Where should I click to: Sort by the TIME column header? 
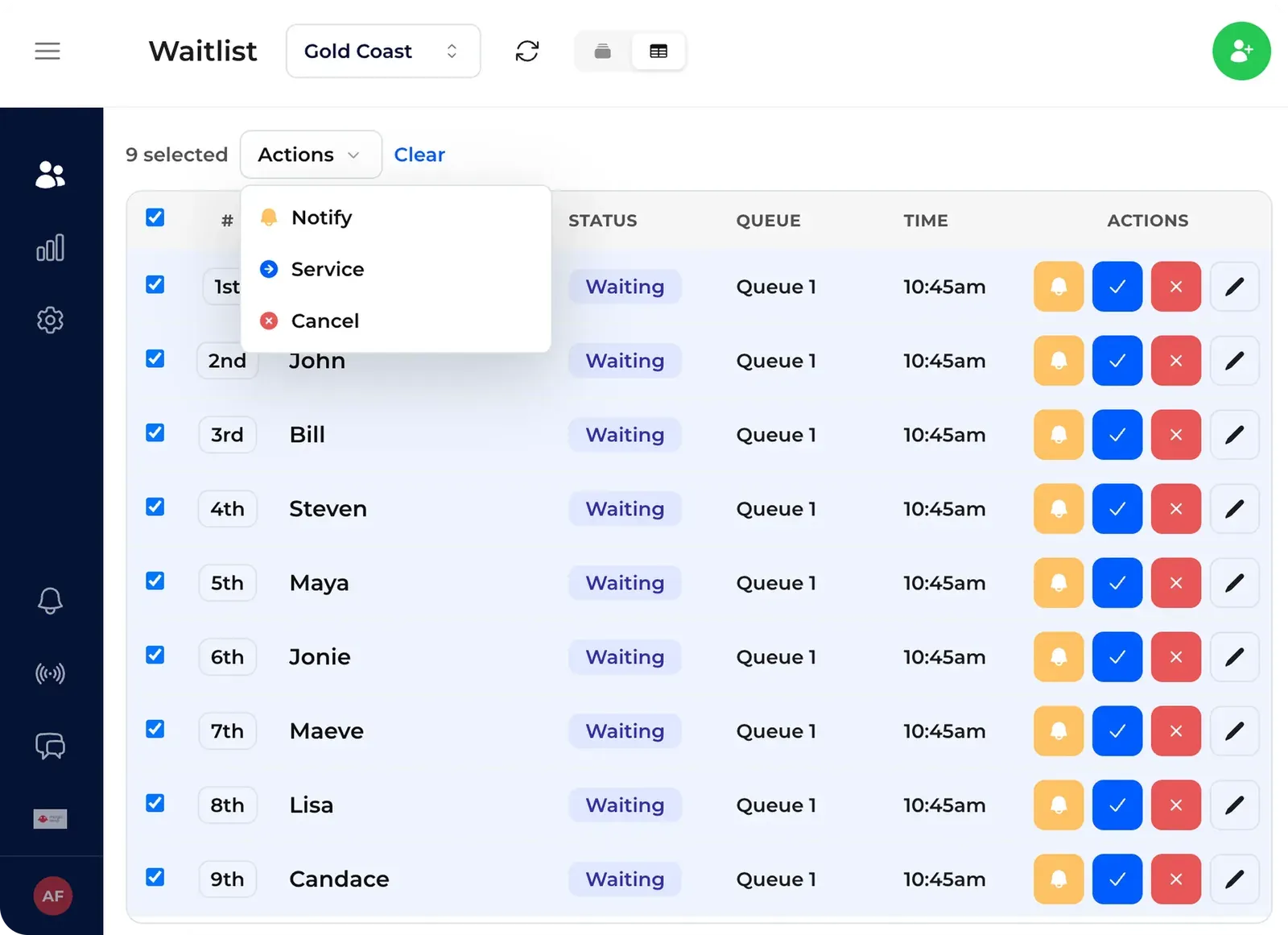[926, 221]
